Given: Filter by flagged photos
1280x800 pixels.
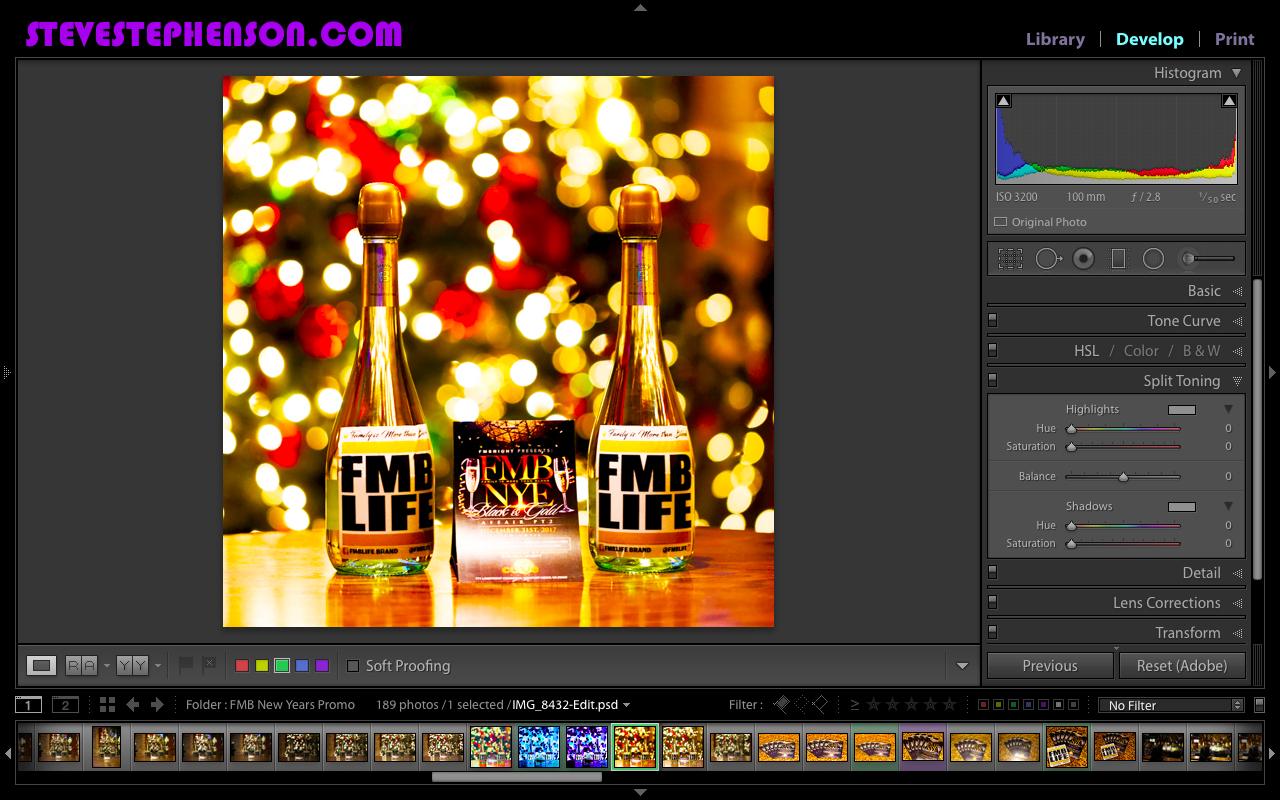Looking at the screenshot, I should [x=782, y=704].
